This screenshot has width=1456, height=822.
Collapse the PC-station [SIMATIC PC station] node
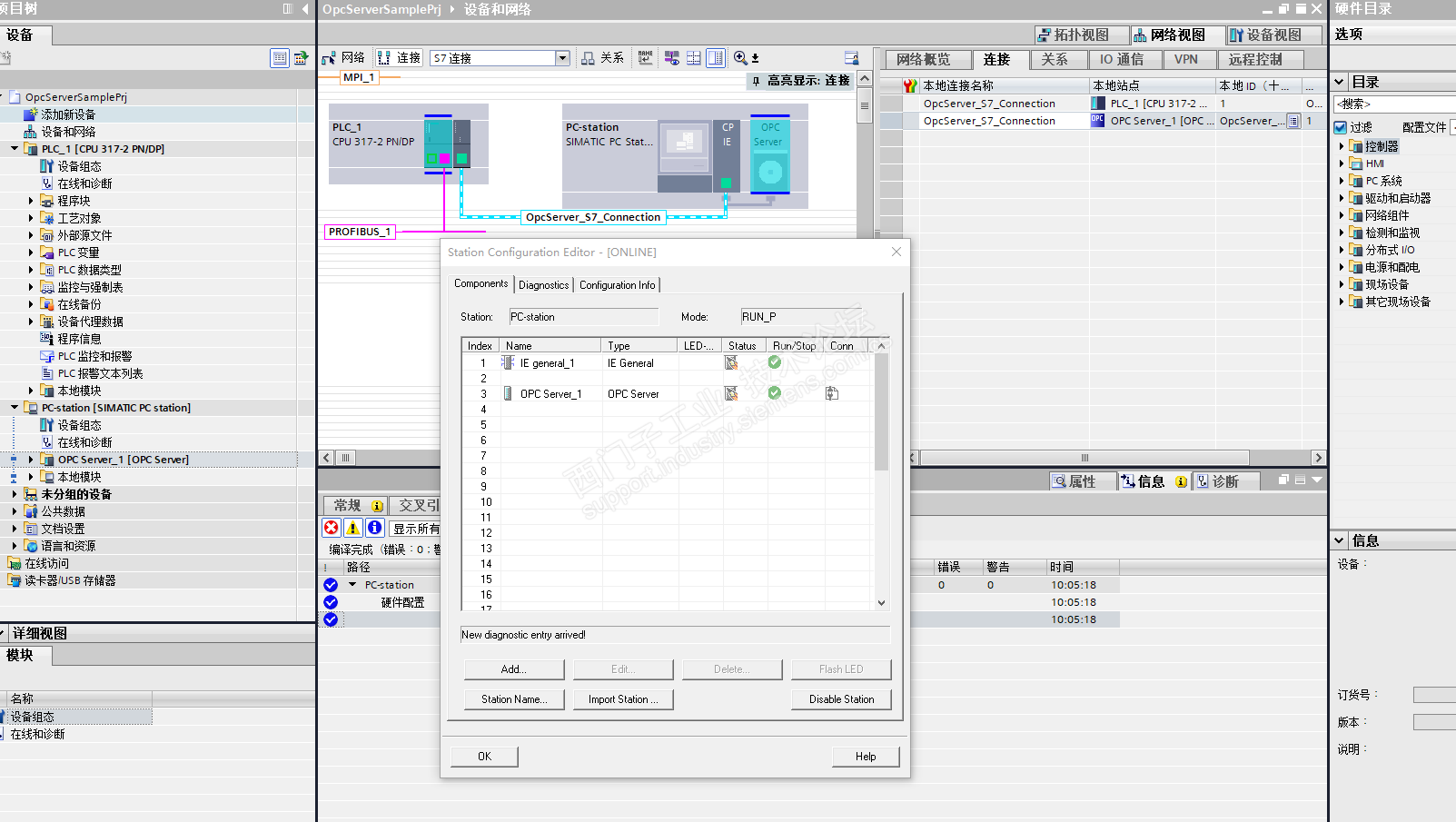pos(15,408)
